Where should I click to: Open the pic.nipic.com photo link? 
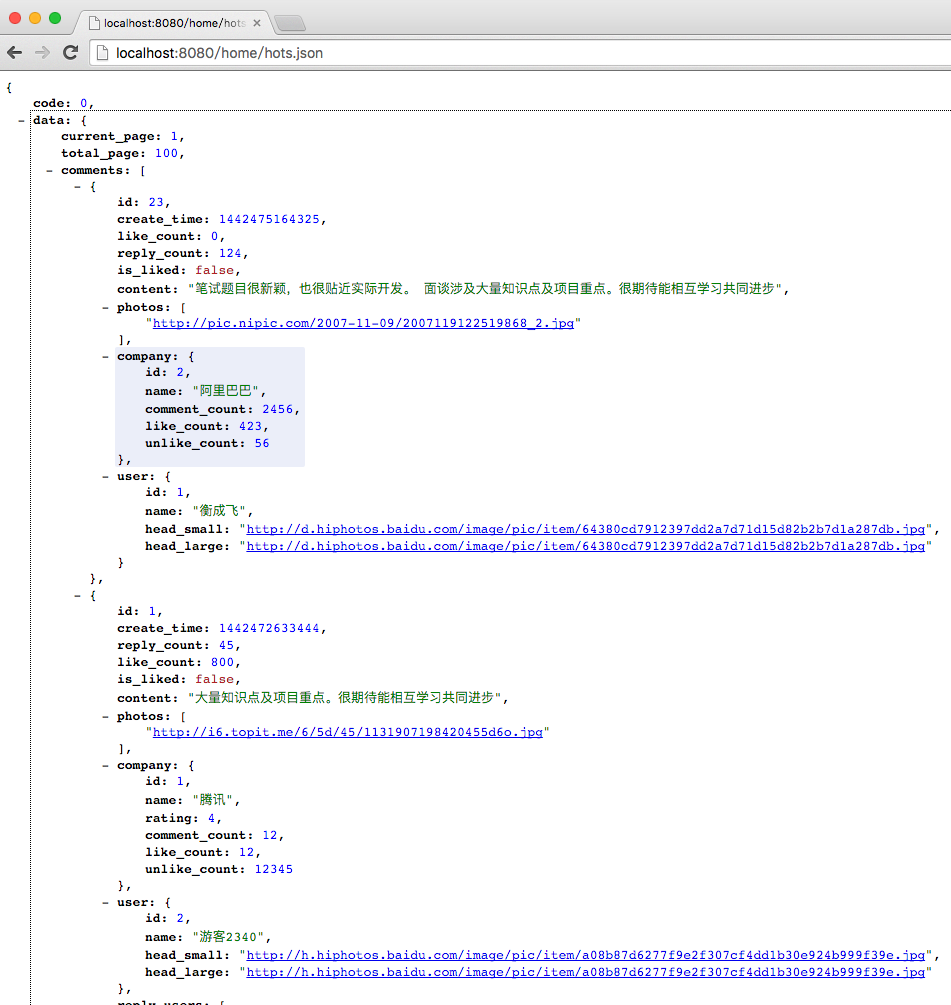(x=363, y=323)
